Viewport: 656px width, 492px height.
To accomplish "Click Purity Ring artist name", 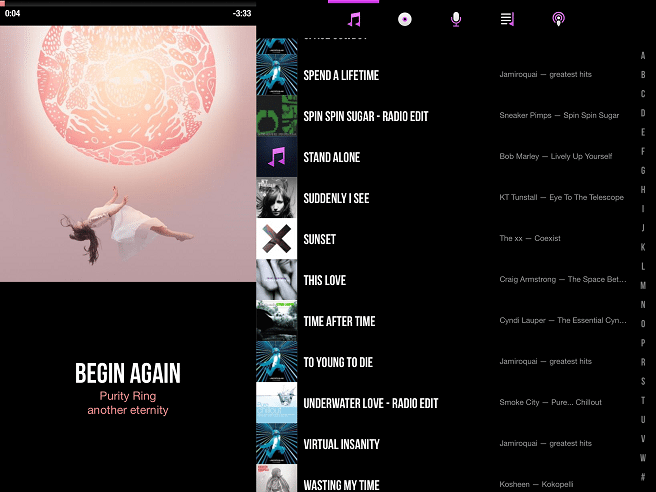I will [x=128, y=396].
